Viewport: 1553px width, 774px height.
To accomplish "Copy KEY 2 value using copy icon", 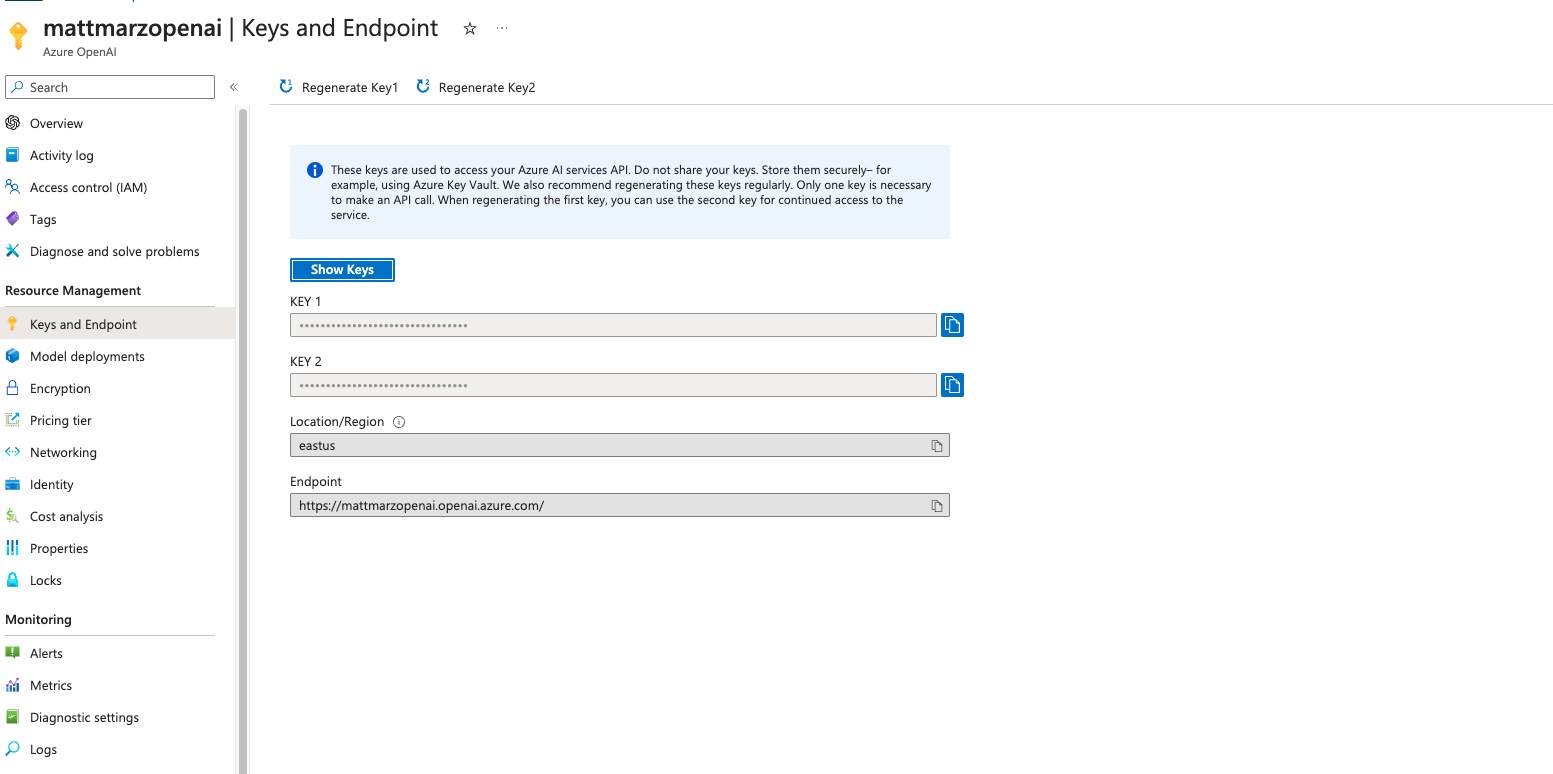I will pos(952,385).
